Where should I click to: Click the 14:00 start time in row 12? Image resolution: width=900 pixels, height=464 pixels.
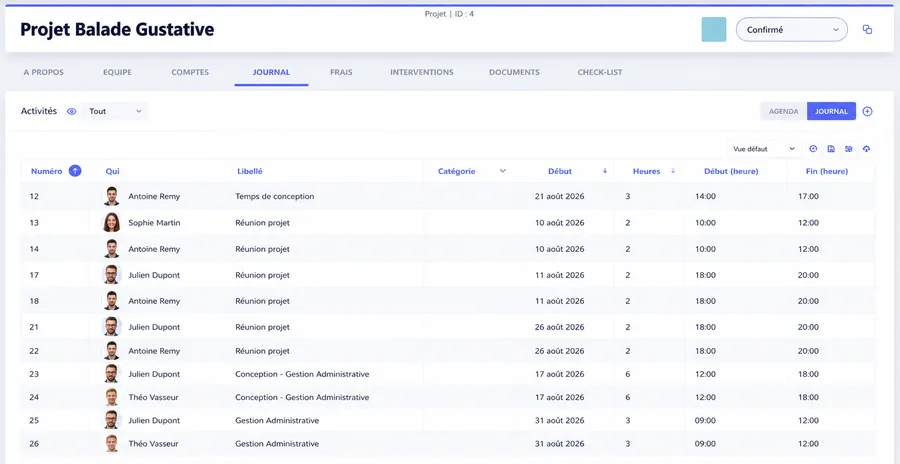click(705, 196)
